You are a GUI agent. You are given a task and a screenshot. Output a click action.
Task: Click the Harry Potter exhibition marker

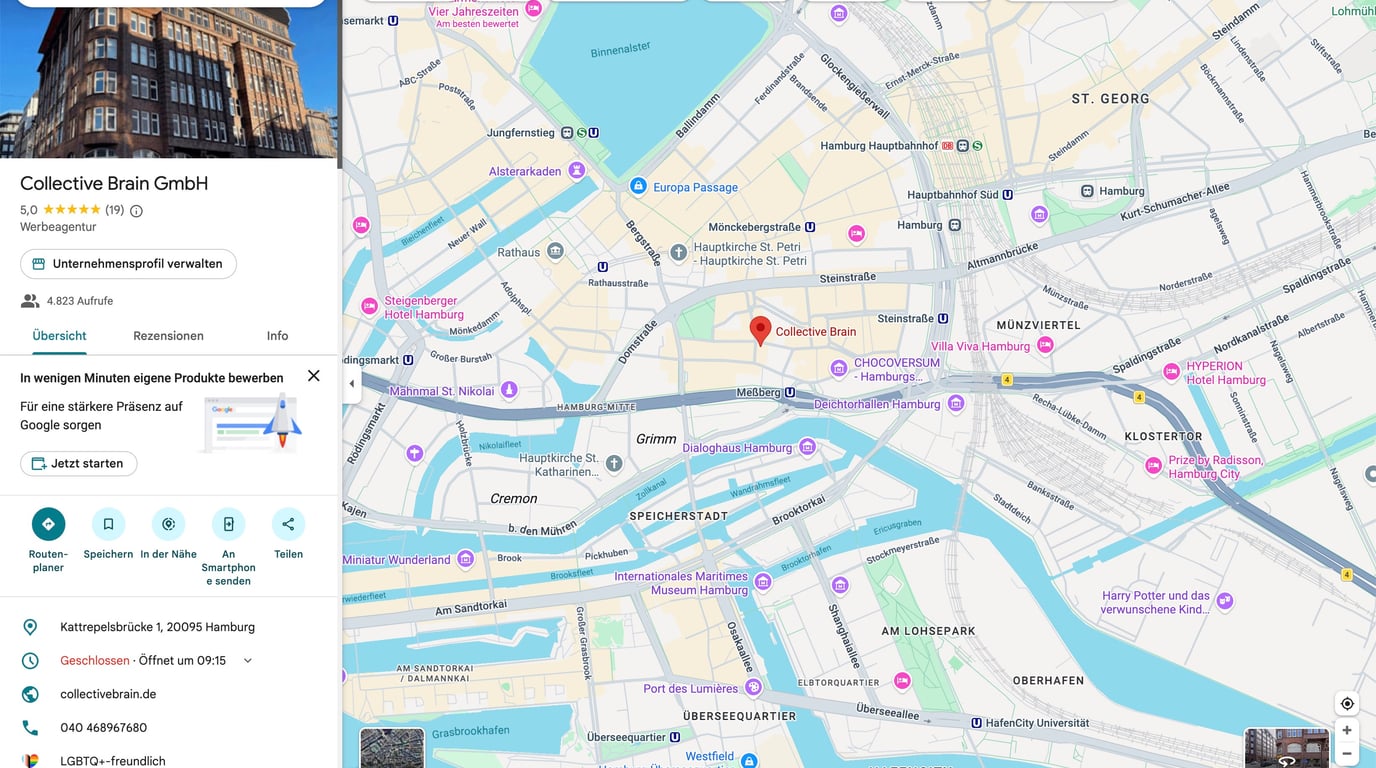click(x=1225, y=601)
